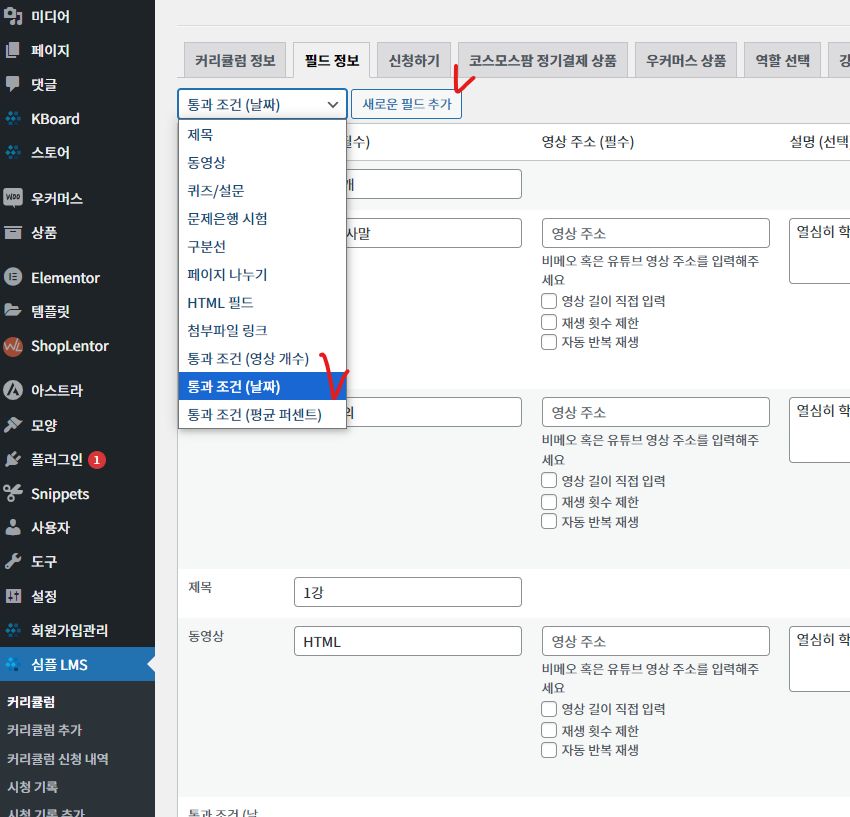Open the 미디어 menu icon
This screenshot has height=817, width=850.
13,16
